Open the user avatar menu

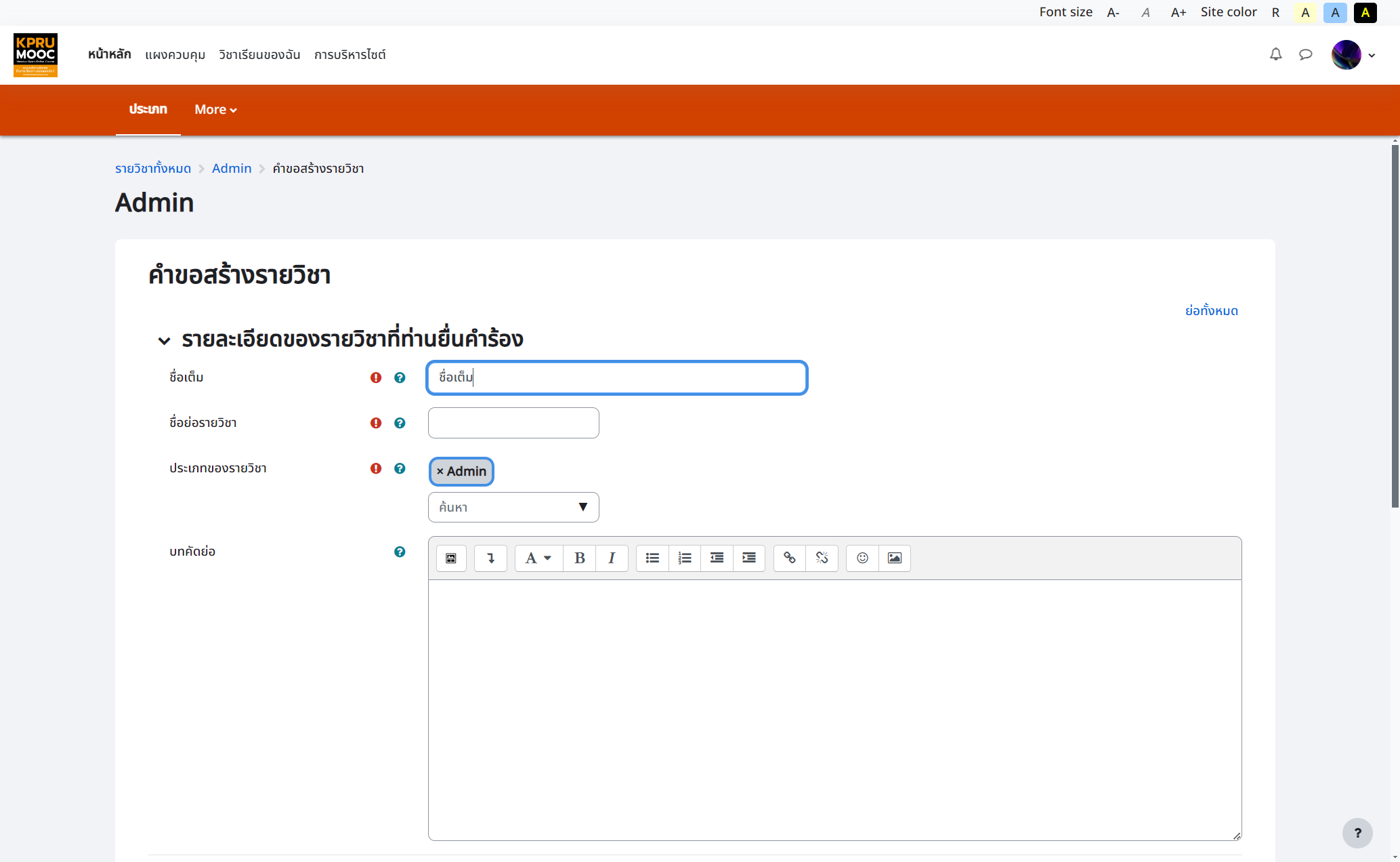[1353, 55]
